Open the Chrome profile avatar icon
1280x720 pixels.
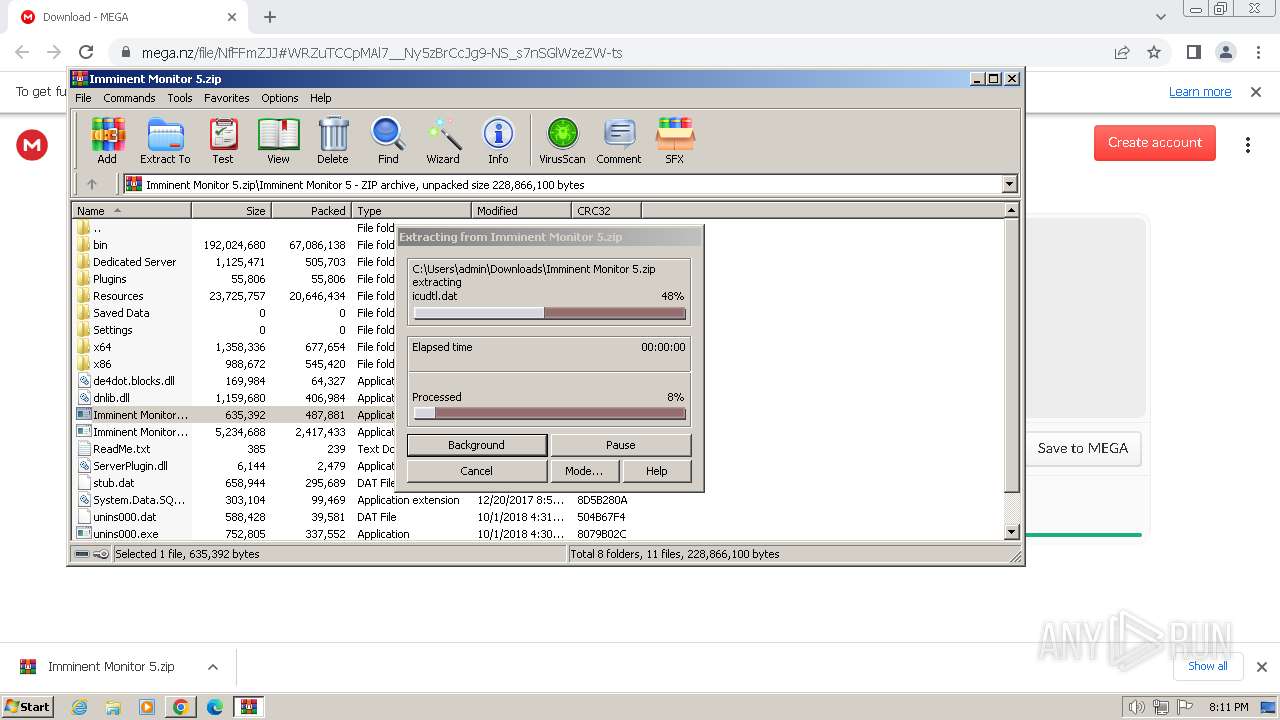coord(1225,52)
